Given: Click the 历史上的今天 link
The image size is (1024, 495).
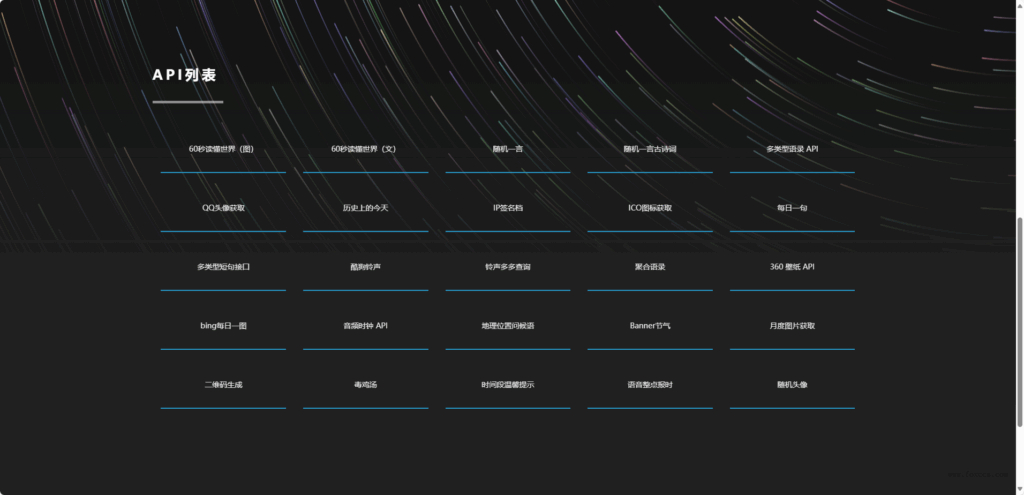Looking at the screenshot, I should pyautogui.click(x=365, y=208).
